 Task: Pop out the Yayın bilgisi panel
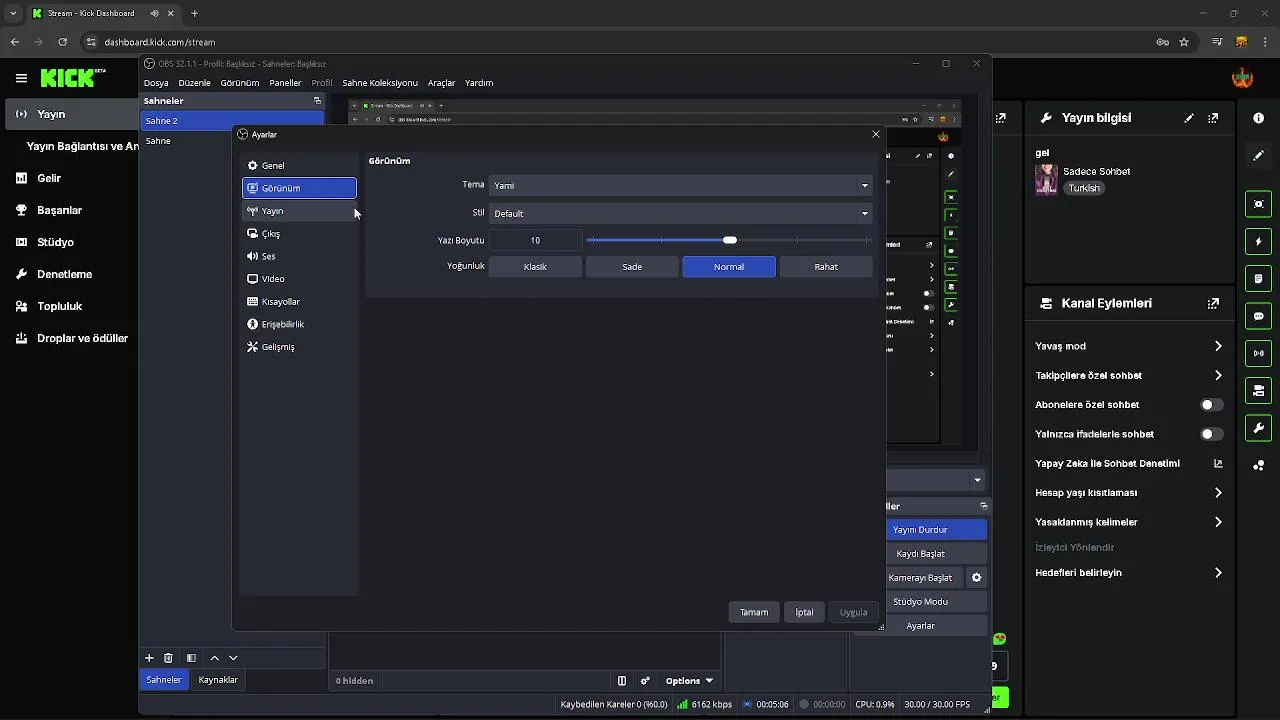coord(1214,118)
